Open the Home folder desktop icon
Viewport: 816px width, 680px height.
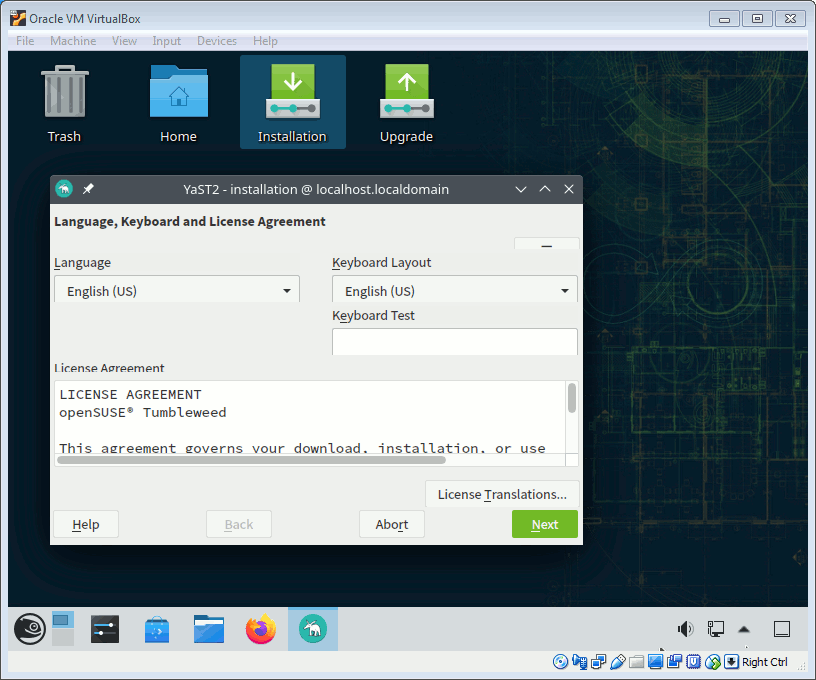click(x=178, y=104)
